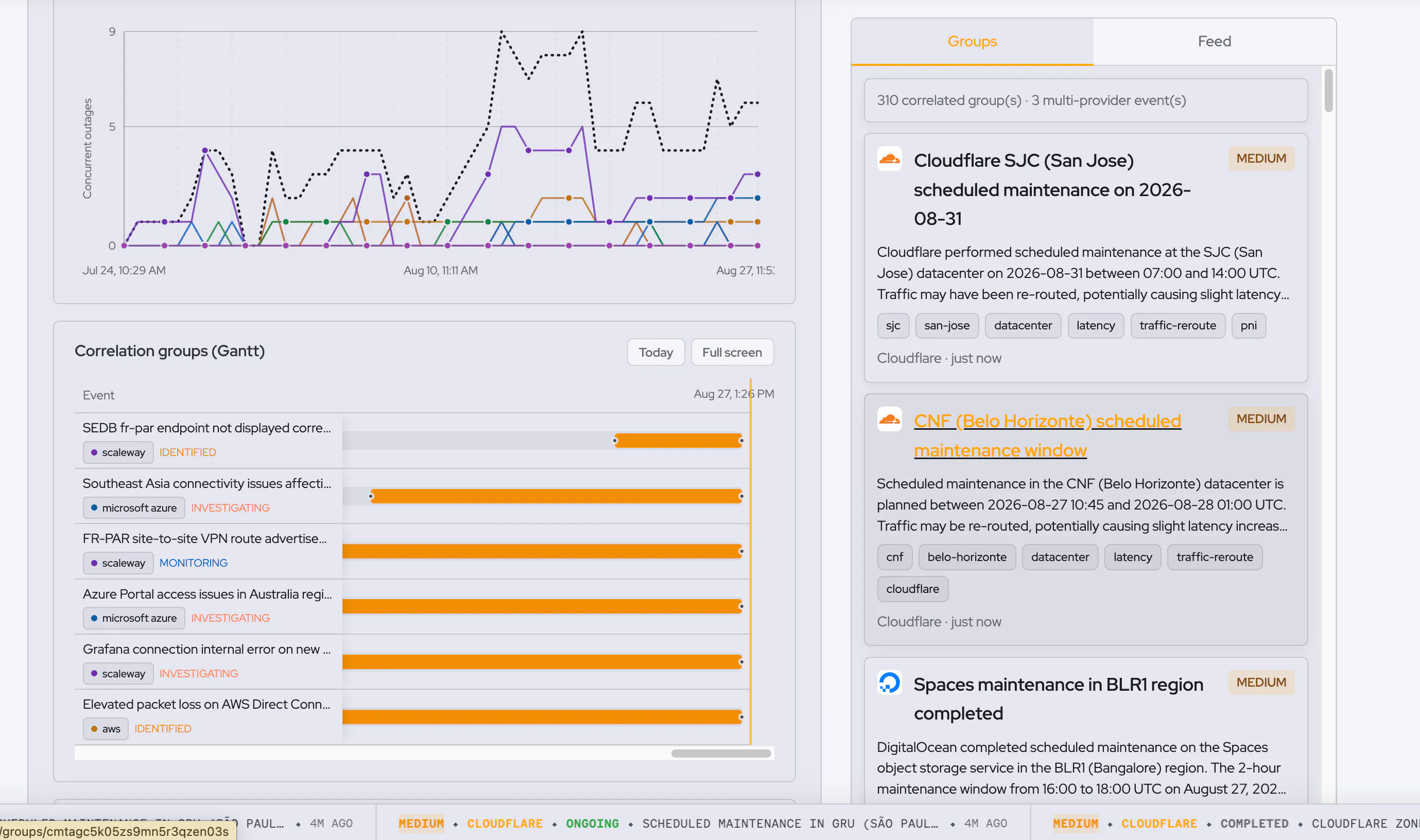Click the Gantt horizontal scrollbar thumb
Viewport: 1420px width, 840px height.
click(x=721, y=754)
